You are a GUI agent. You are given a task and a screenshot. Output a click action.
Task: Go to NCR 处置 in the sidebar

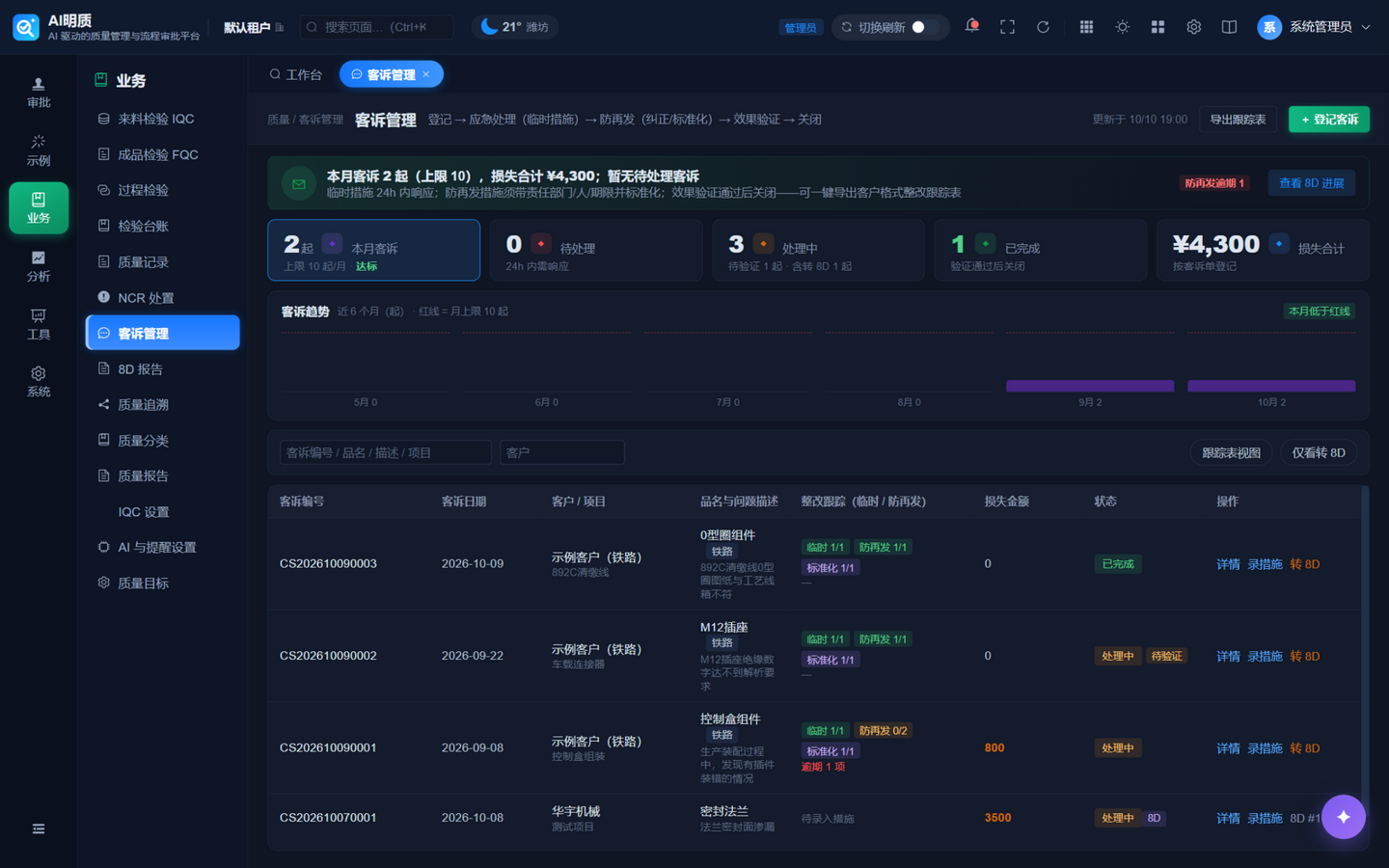point(162,297)
